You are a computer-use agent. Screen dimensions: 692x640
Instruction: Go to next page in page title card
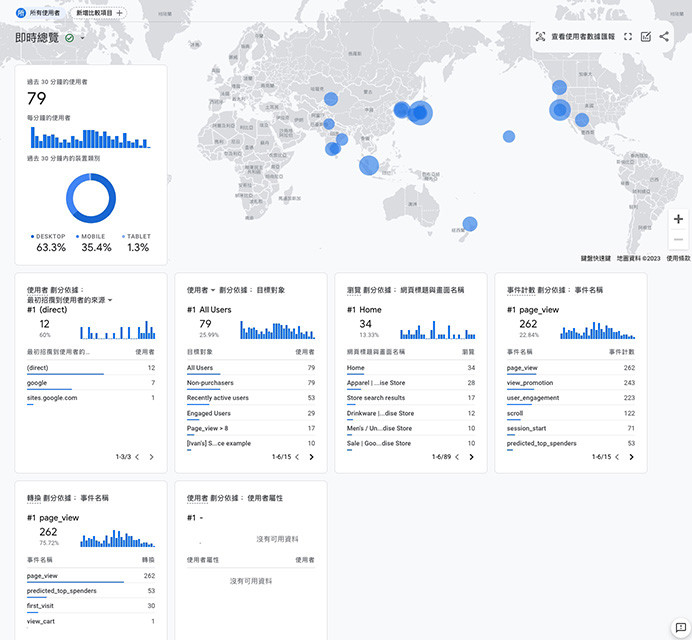tap(471, 457)
